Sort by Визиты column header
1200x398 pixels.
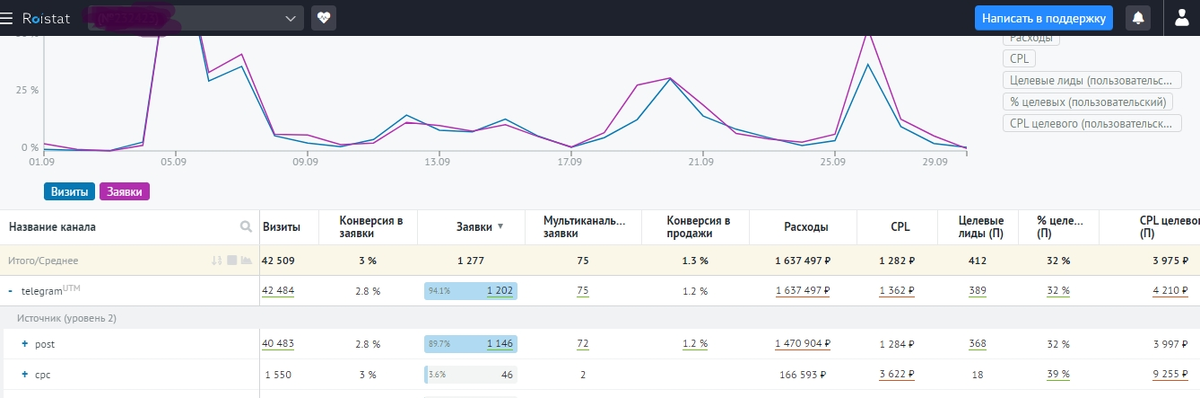(281, 227)
